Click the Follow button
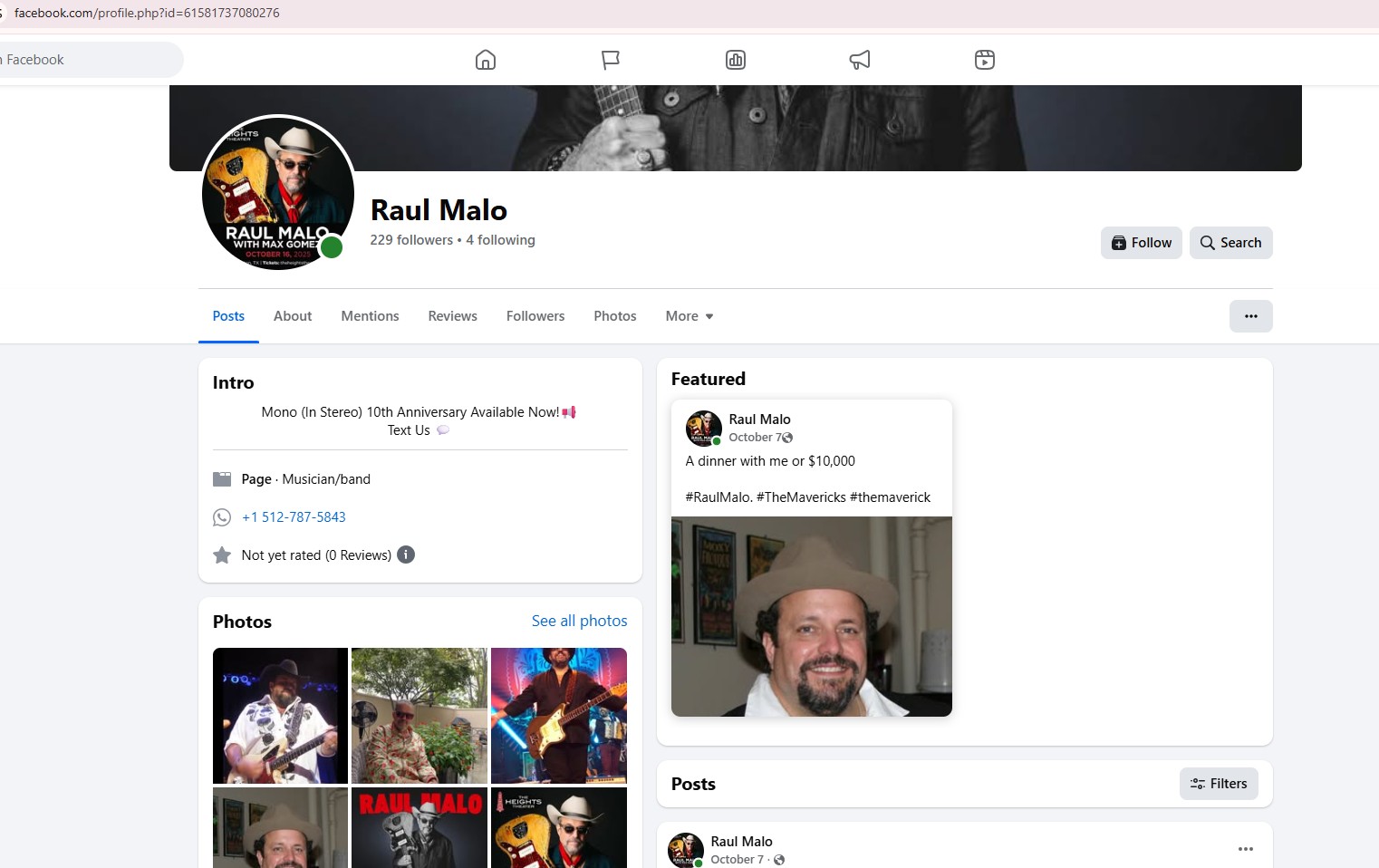 [x=1142, y=243]
